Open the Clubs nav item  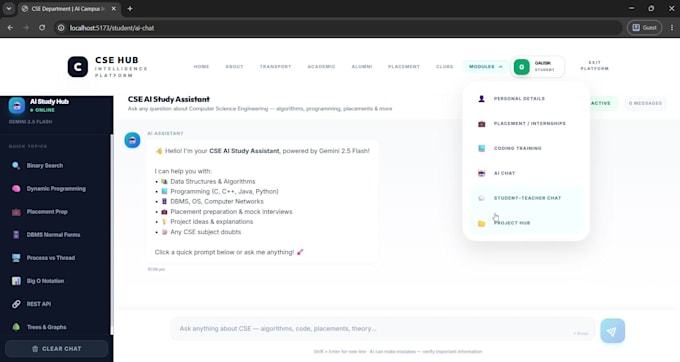tap(445, 67)
